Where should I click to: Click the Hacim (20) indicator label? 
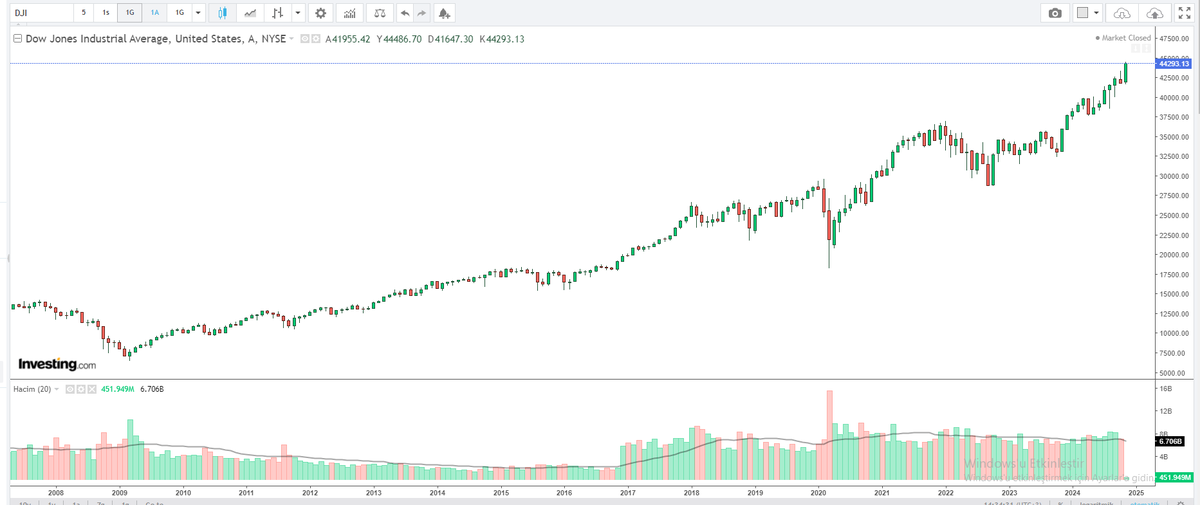(x=30, y=388)
